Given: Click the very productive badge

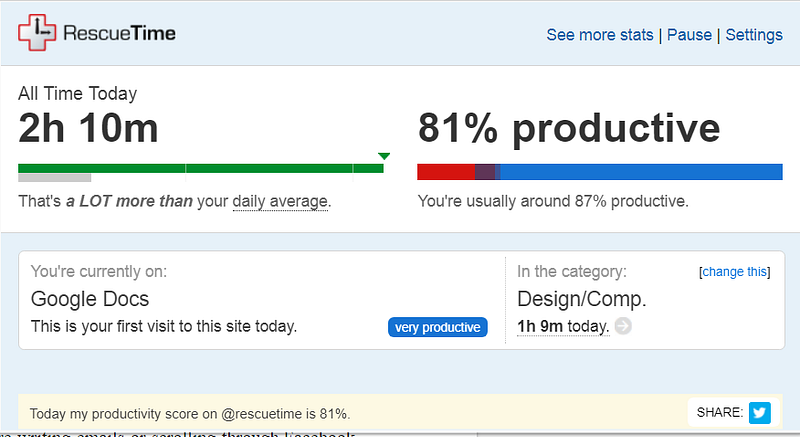Looking at the screenshot, I should click(438, 327).
